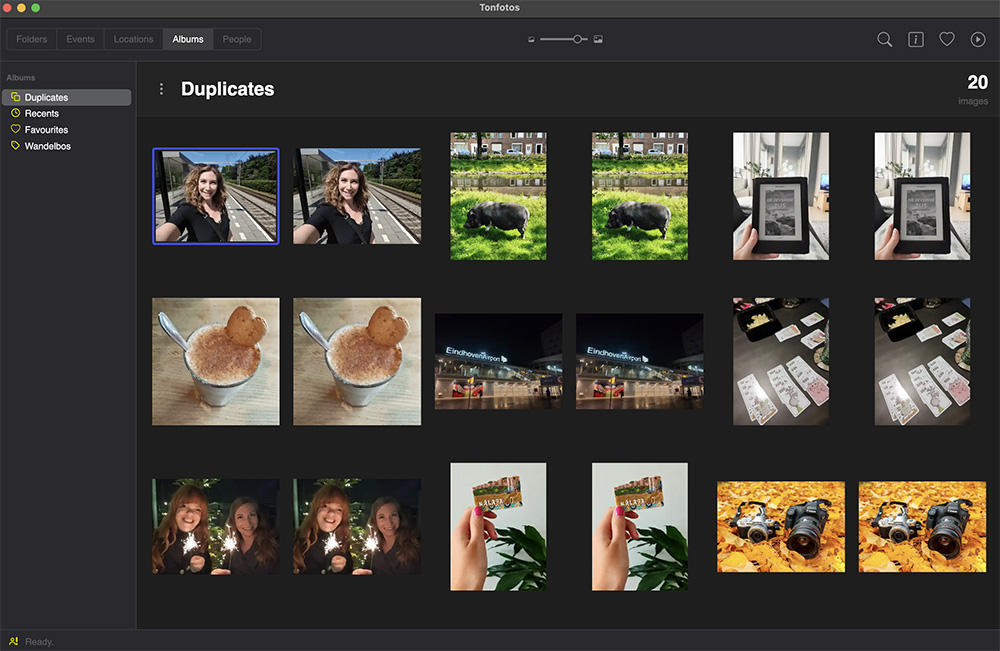
Task: Open the search icon in the toolbar
Action: click(884, 39)
